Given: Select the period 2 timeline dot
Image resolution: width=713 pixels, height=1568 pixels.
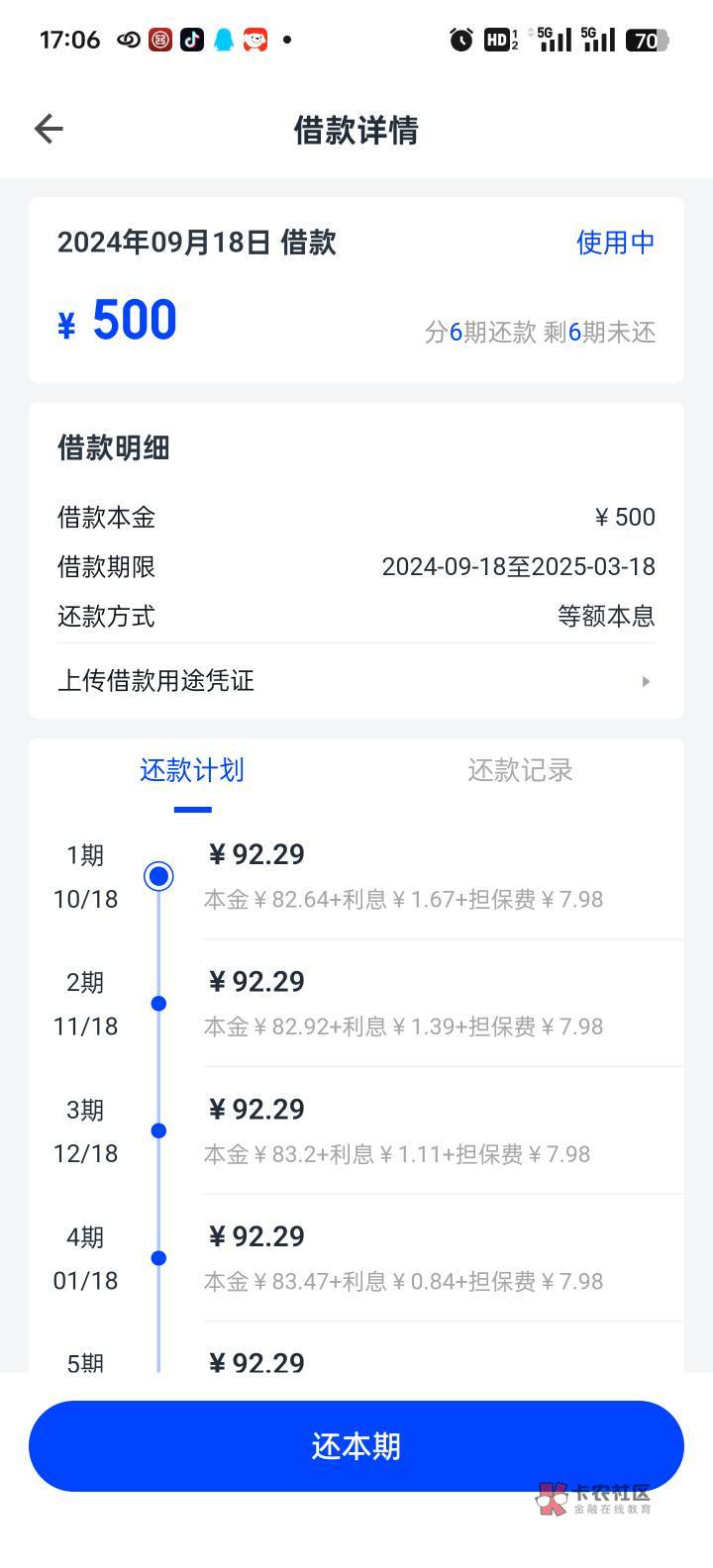Looking at the screenshot, I should click(158, 1004).
